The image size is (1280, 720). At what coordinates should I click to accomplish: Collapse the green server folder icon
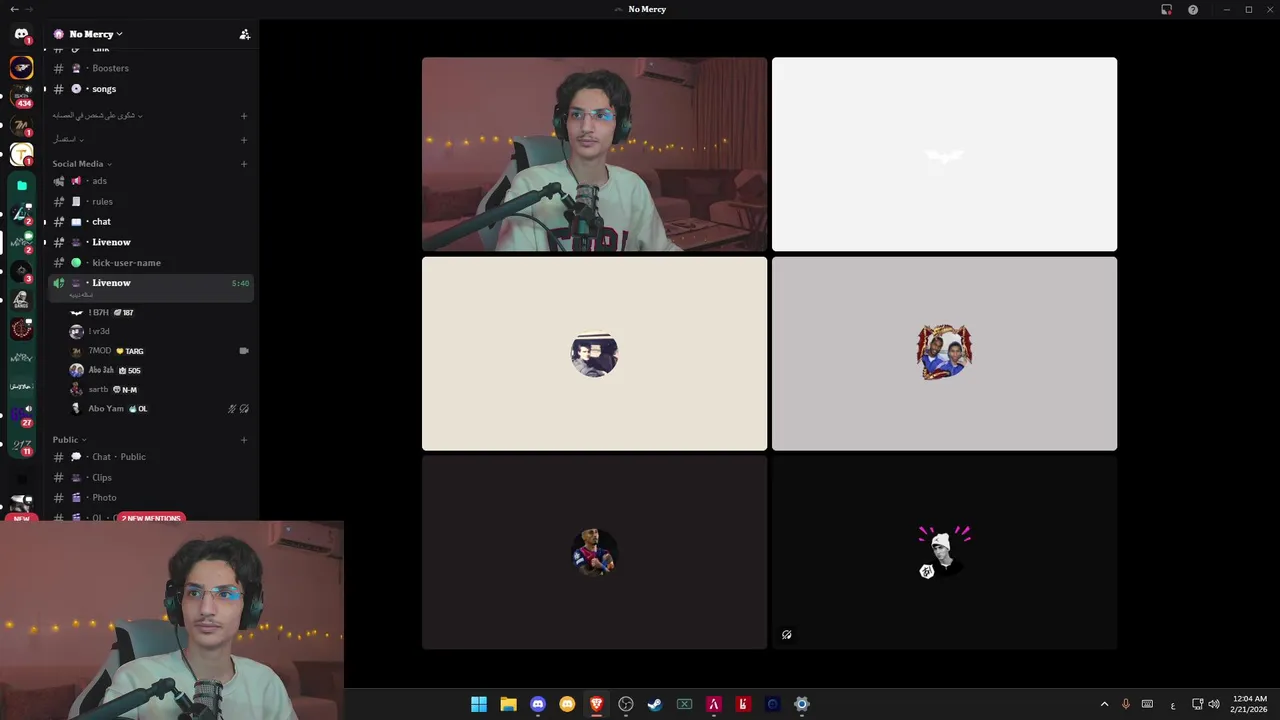pyautogui.click(x=21, y=185)
